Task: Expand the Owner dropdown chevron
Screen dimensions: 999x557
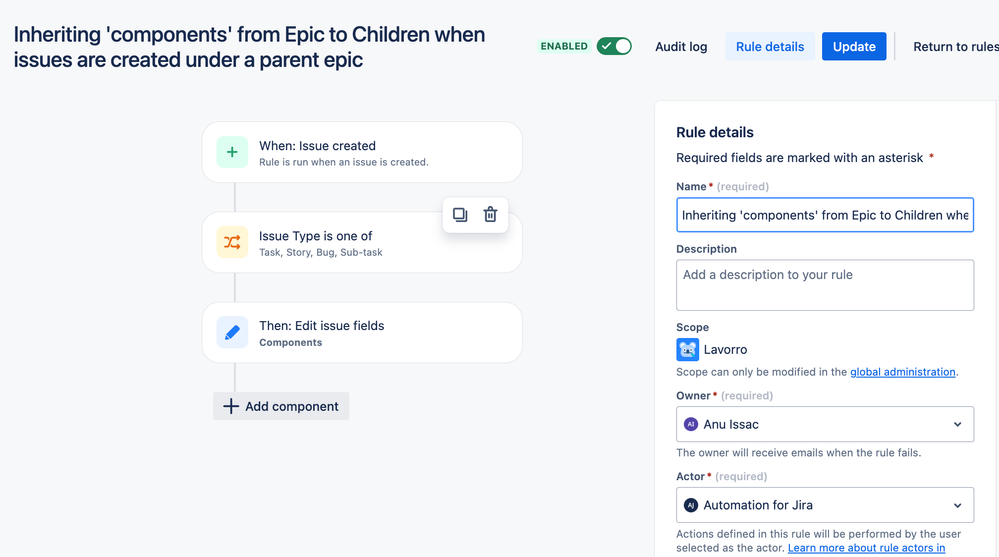Action: 958,424
